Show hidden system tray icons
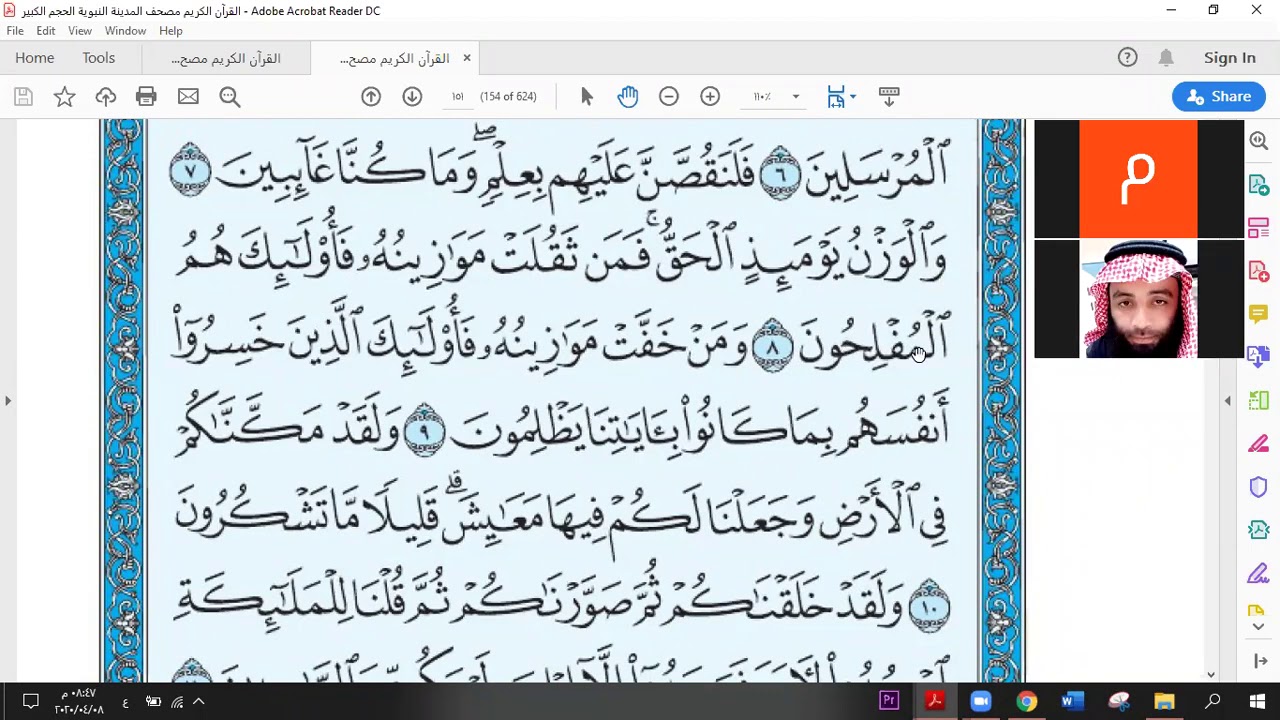The image size is (1280, 720). 199,702
